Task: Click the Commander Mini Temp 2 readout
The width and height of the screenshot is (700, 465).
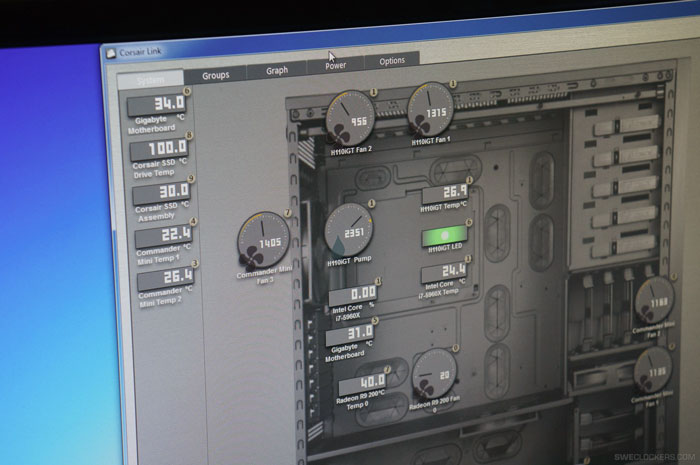Action: pos(167,278)
